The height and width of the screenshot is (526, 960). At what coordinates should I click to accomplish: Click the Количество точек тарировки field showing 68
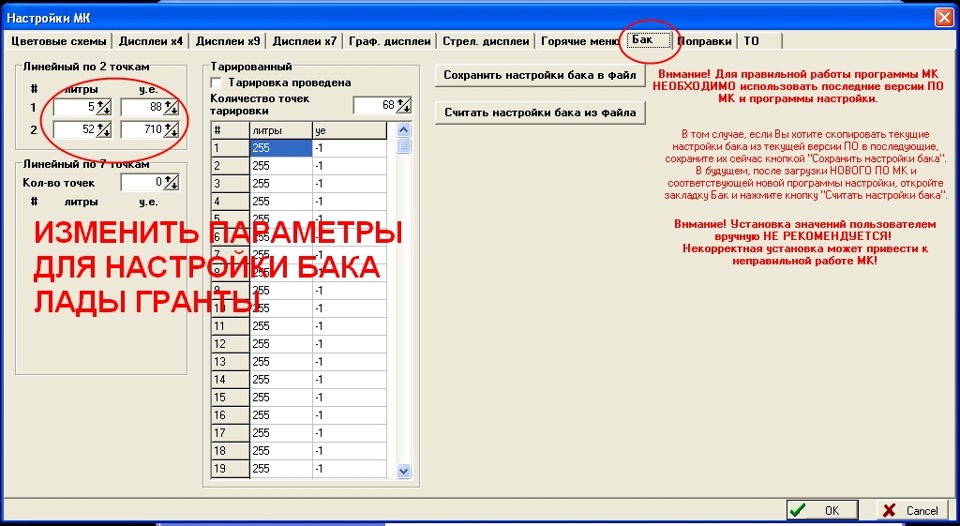point(375,105)
